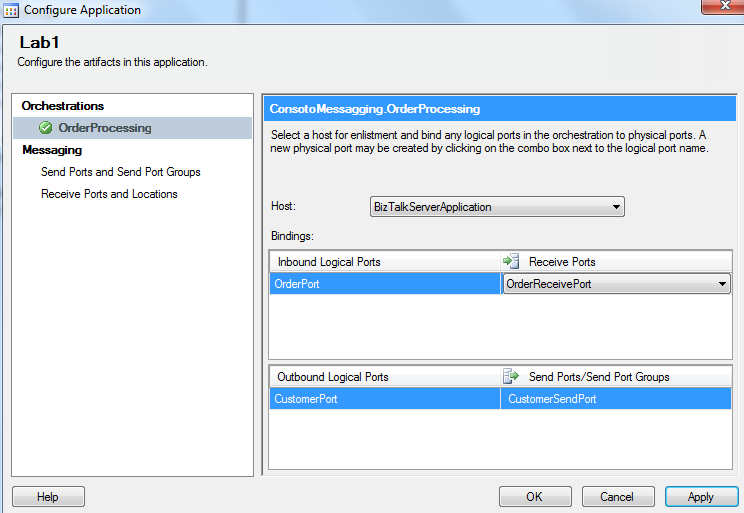Open Help for this dialog
This screenshot has height=513, width=744.
point(47,497)
